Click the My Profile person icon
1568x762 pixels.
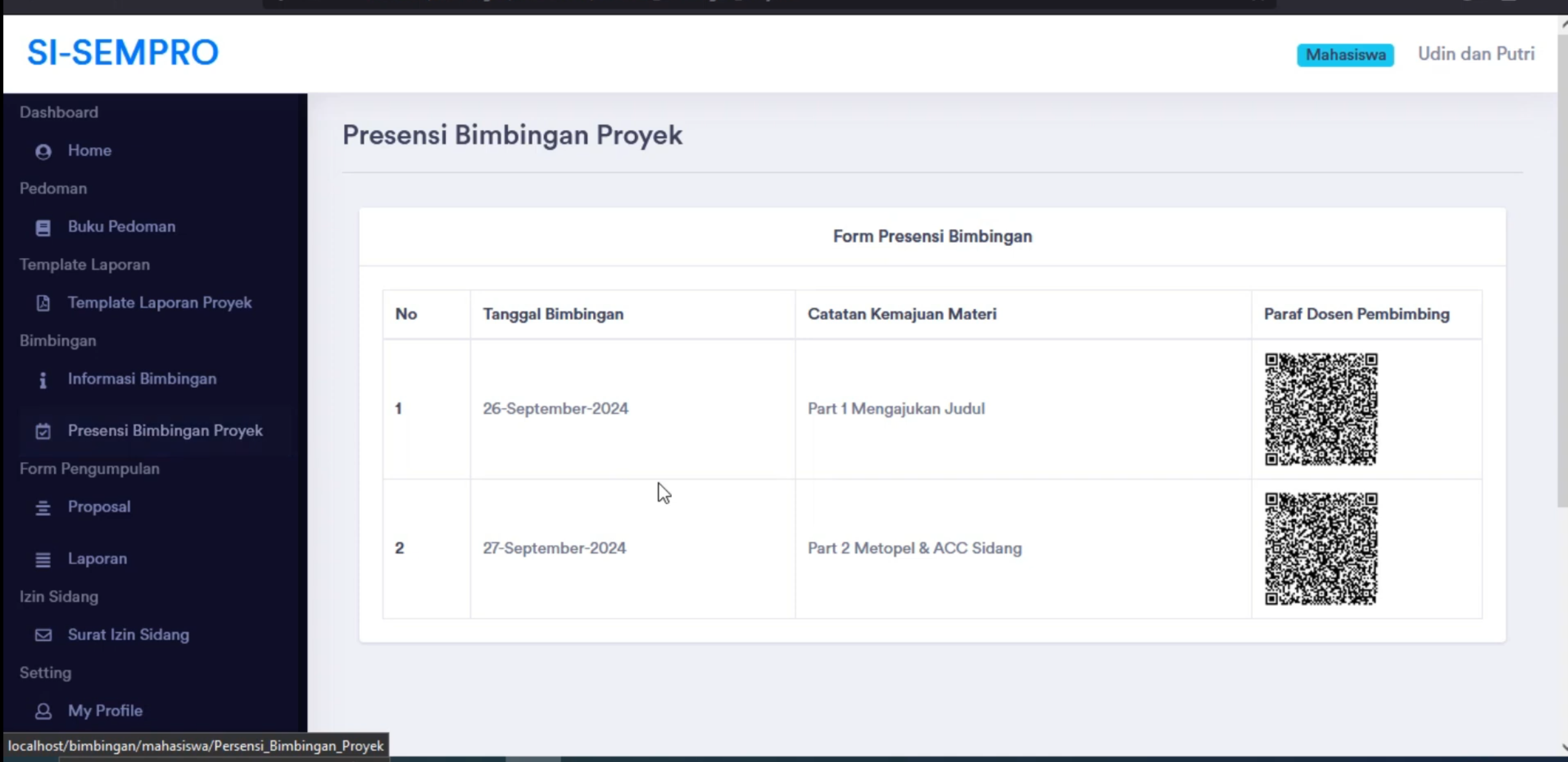click(x=43, y=711)
